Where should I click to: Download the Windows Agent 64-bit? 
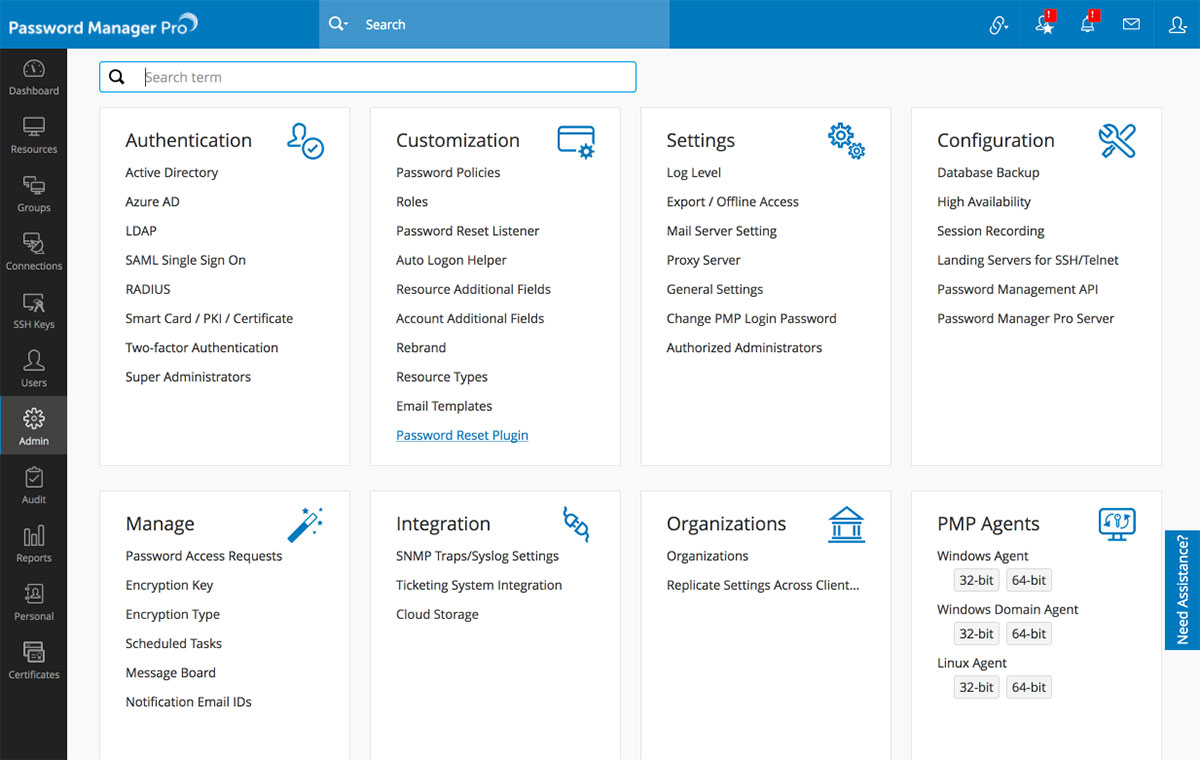pyautogui.click(x=1028, y=580)
